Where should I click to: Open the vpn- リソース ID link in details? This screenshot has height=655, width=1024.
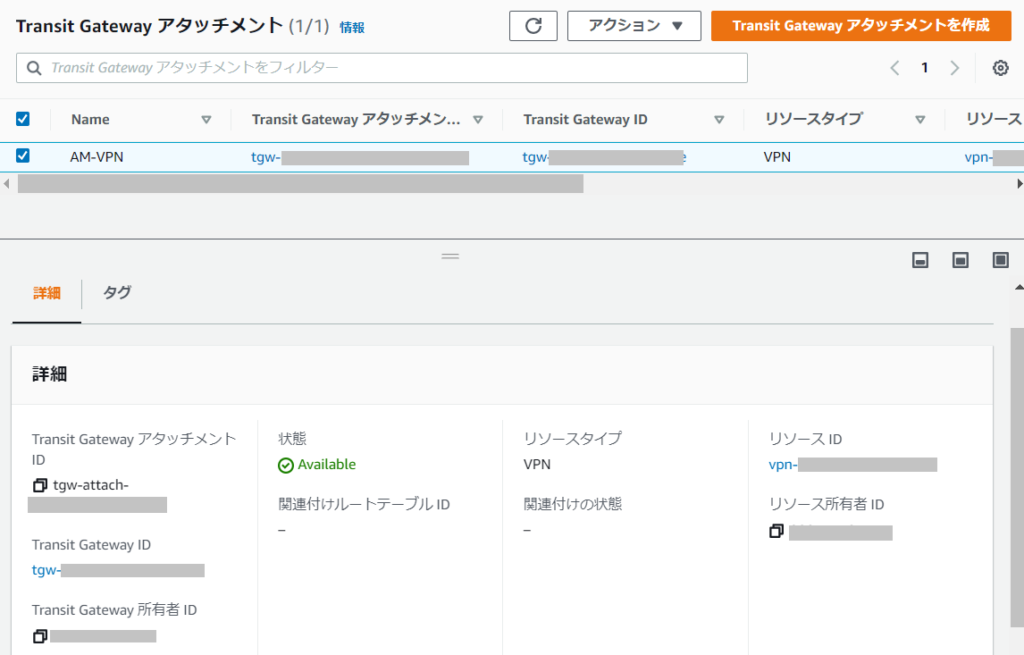[853, 464]
